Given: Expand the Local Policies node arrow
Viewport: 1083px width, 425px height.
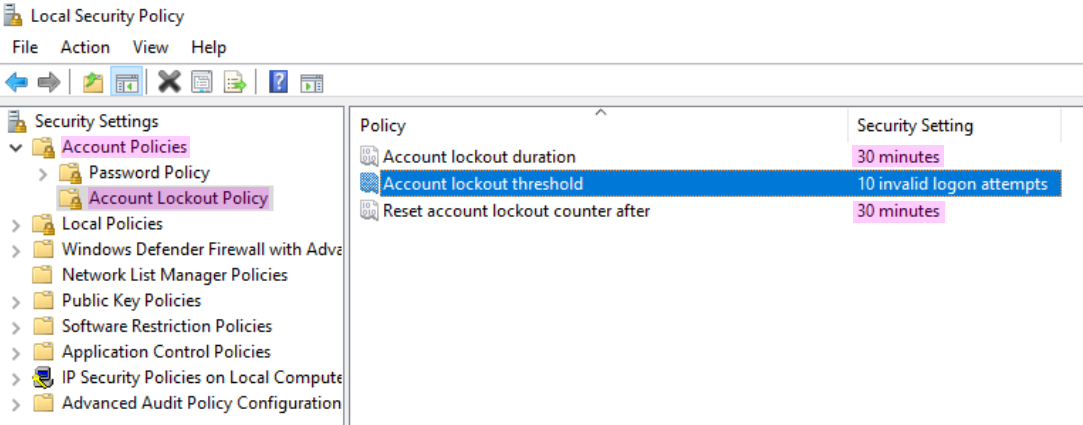Looking at the screenshot, I should (17, 224).
